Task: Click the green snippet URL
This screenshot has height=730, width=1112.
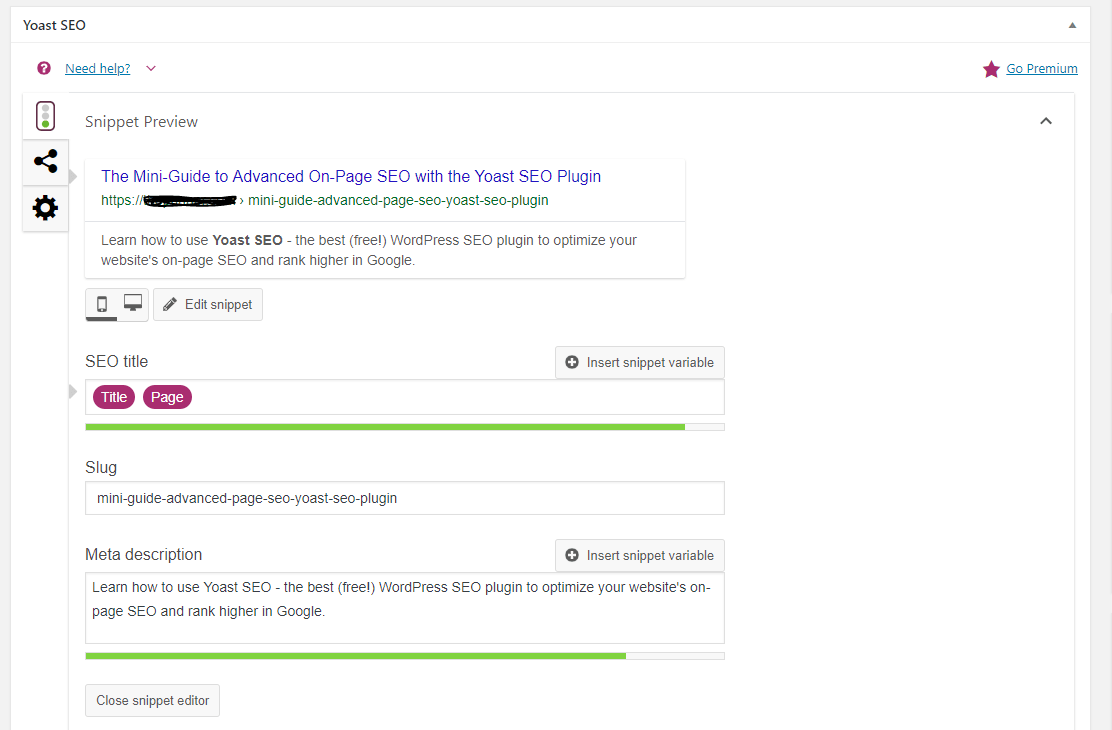Action: [325, 200]
